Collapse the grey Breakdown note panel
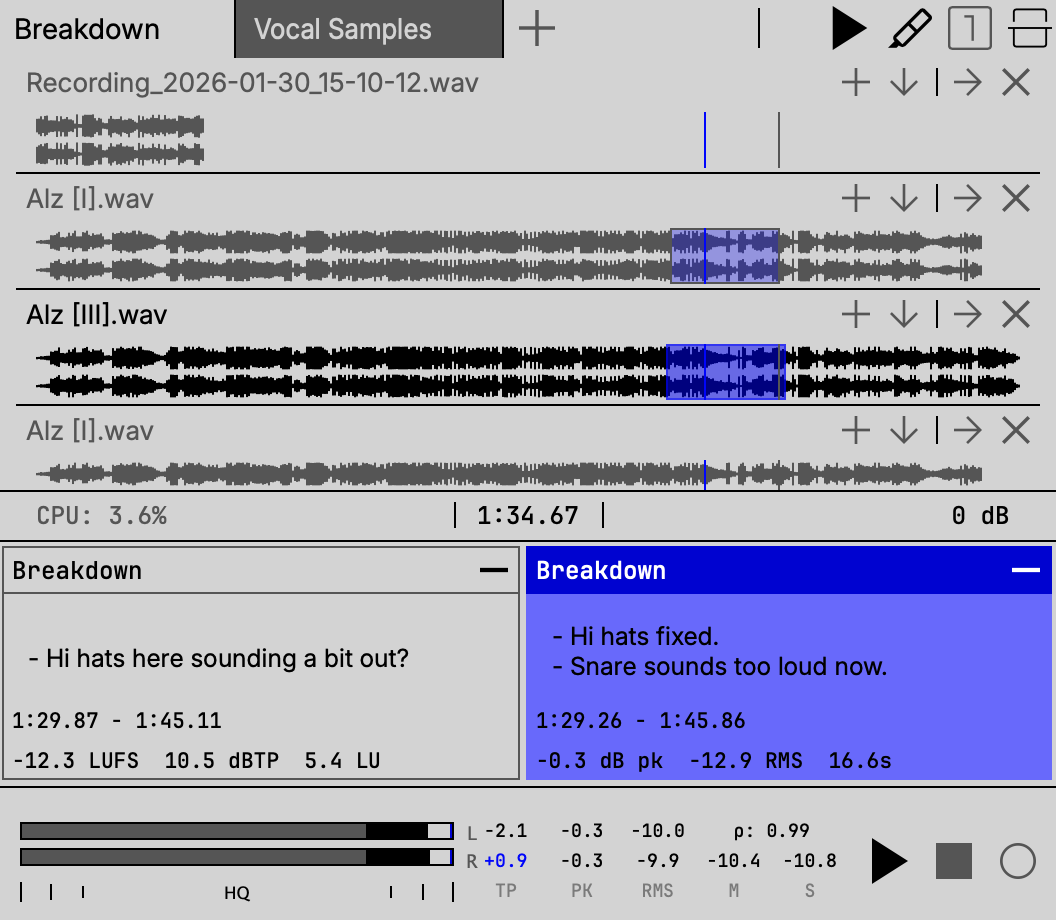Image resolution: width=1056 pixels, height=920 pixels. tap(494, 570)
